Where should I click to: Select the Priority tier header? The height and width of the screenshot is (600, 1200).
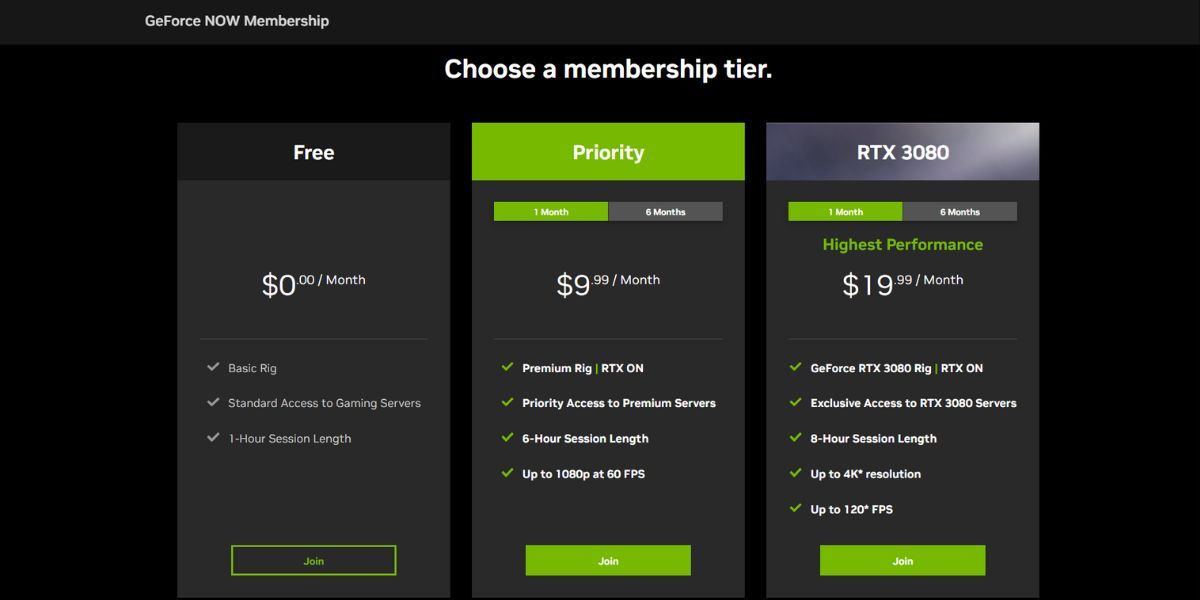click(x=607, y=151)
